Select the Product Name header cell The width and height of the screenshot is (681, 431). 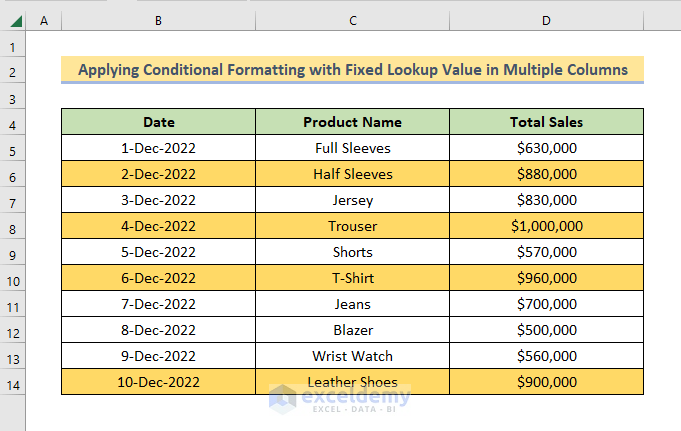(x=352, y=122)
